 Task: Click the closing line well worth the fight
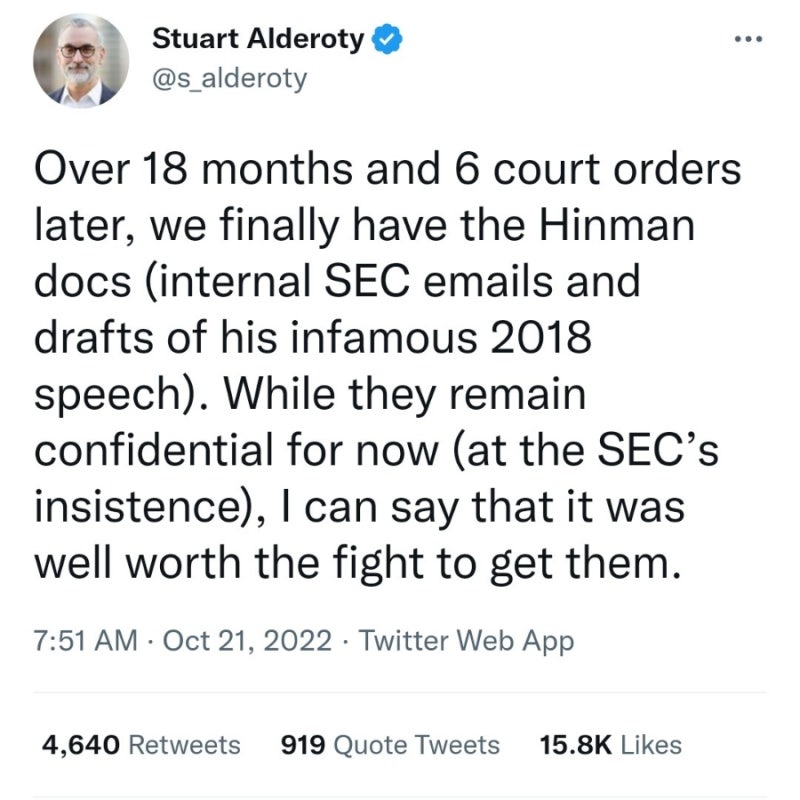point(229,564)
